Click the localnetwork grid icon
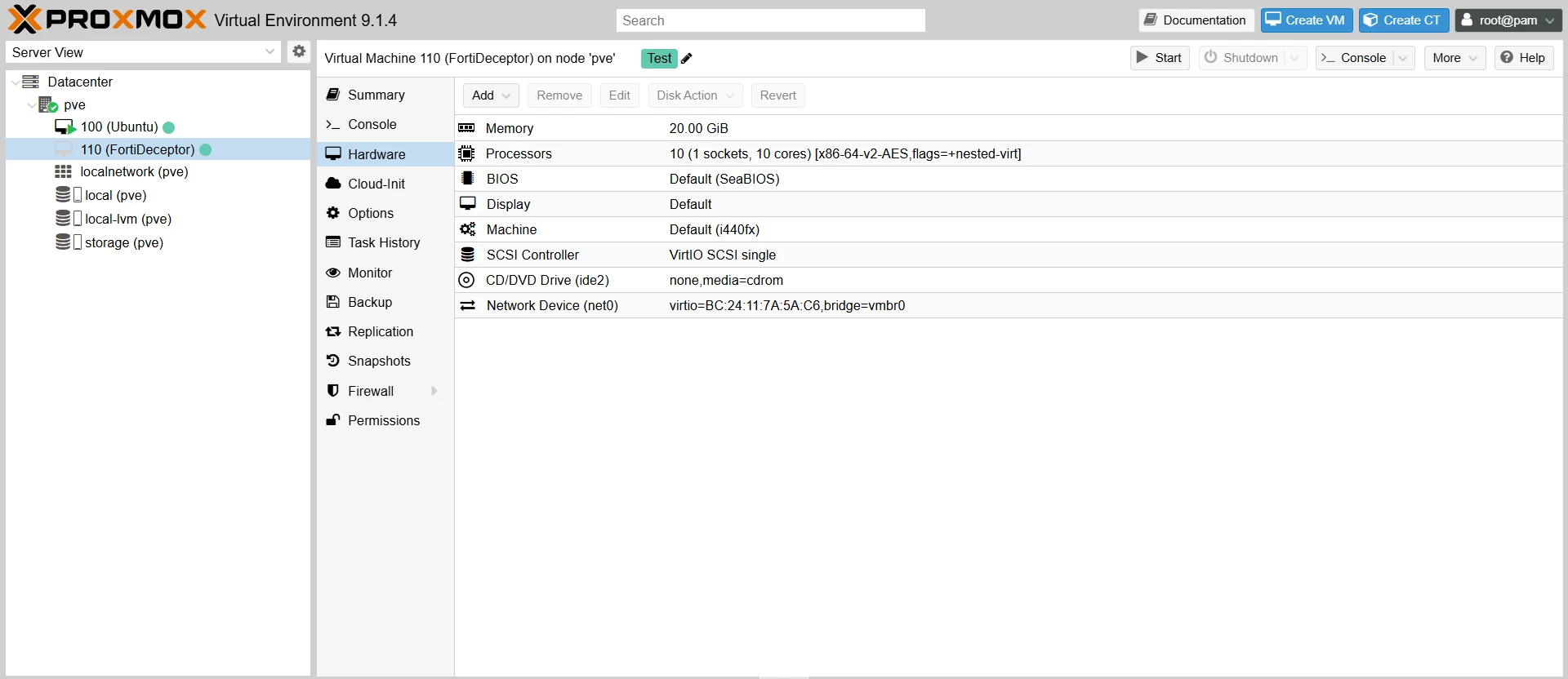Image resolution: width=1568 pixels, height=679 pixels. pyautogui.click(x=63, y=171)
